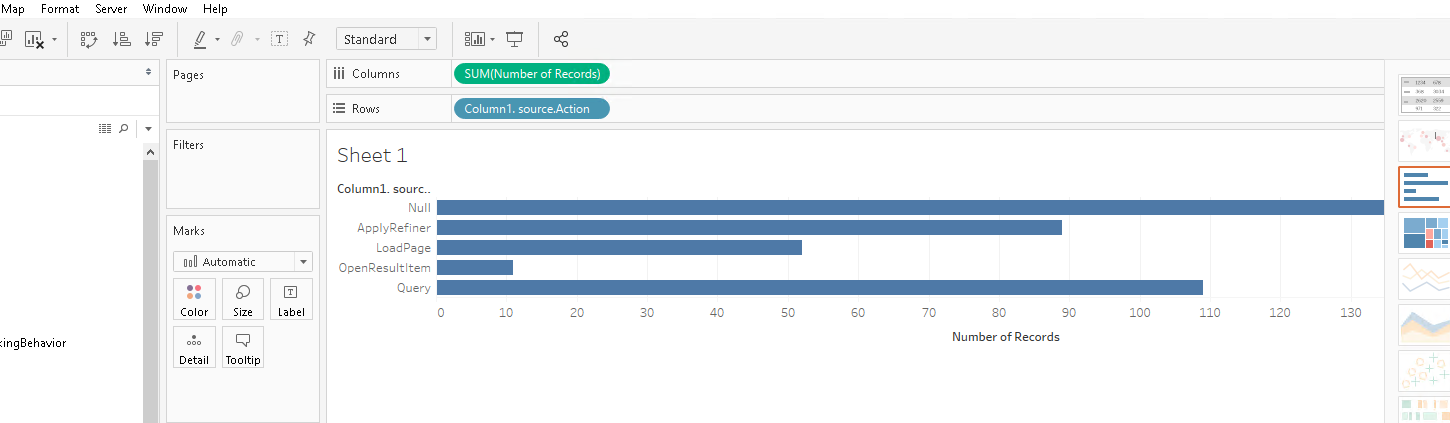Click the Color button on the Marks card
The height and width of the screenshot is (423, 1450).
tap(194, 299)
